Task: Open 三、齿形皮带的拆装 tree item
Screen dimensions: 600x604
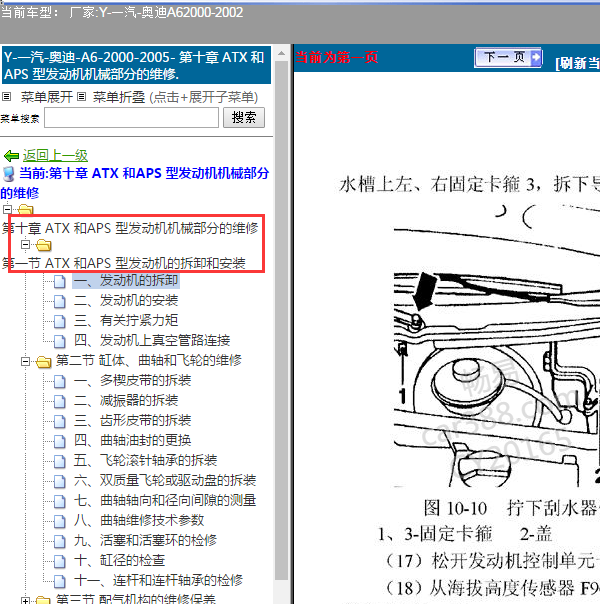Action: 132,421
